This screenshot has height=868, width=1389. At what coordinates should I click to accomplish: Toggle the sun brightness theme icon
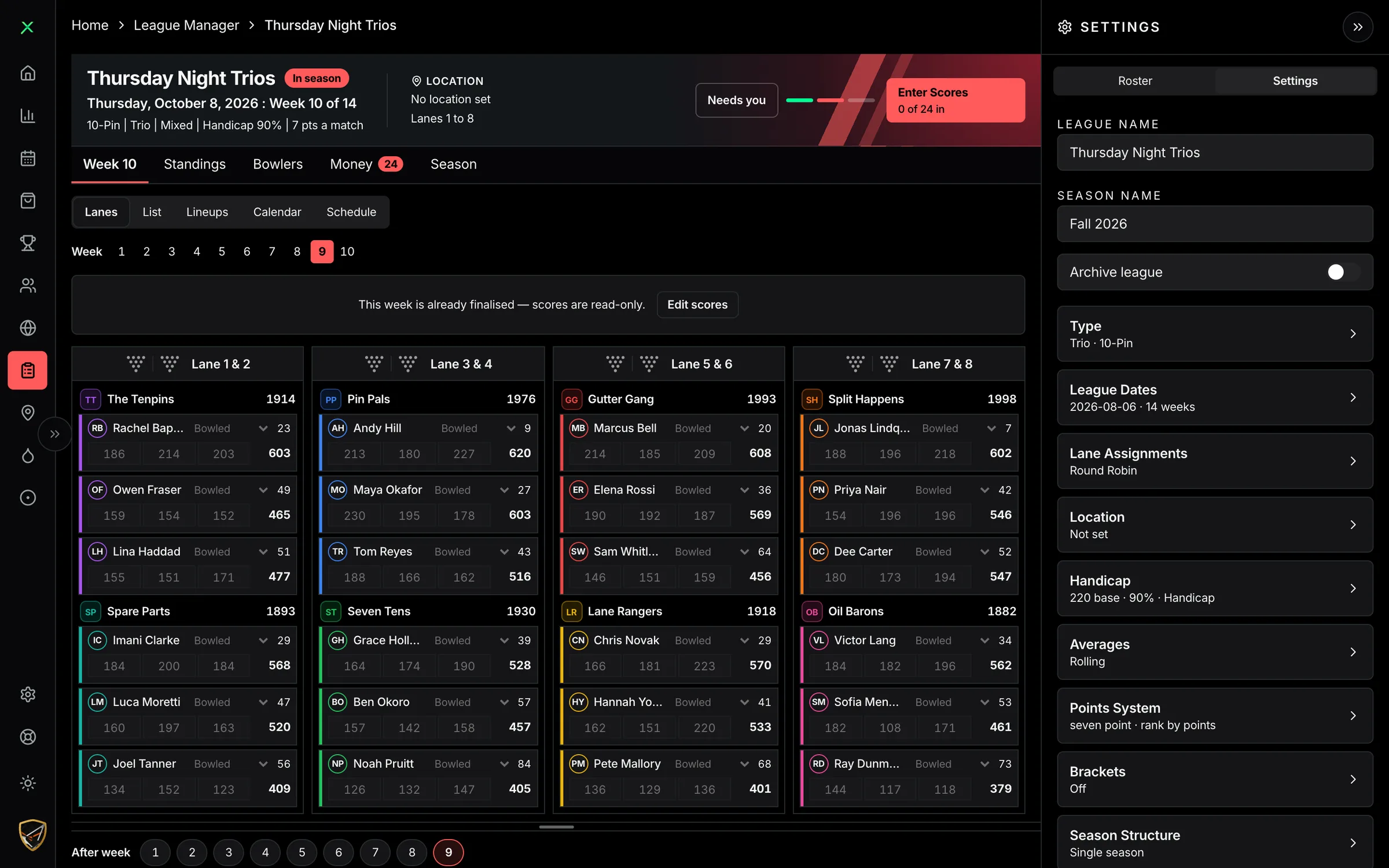click(28, 783)
